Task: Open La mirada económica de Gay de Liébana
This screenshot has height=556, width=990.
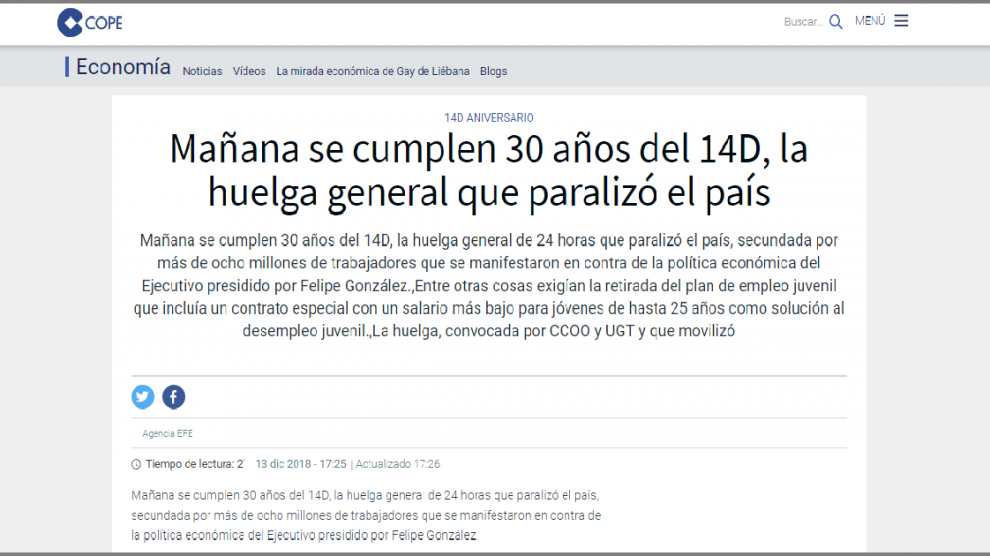Action: pyautogui.click(x=372, y=71)
